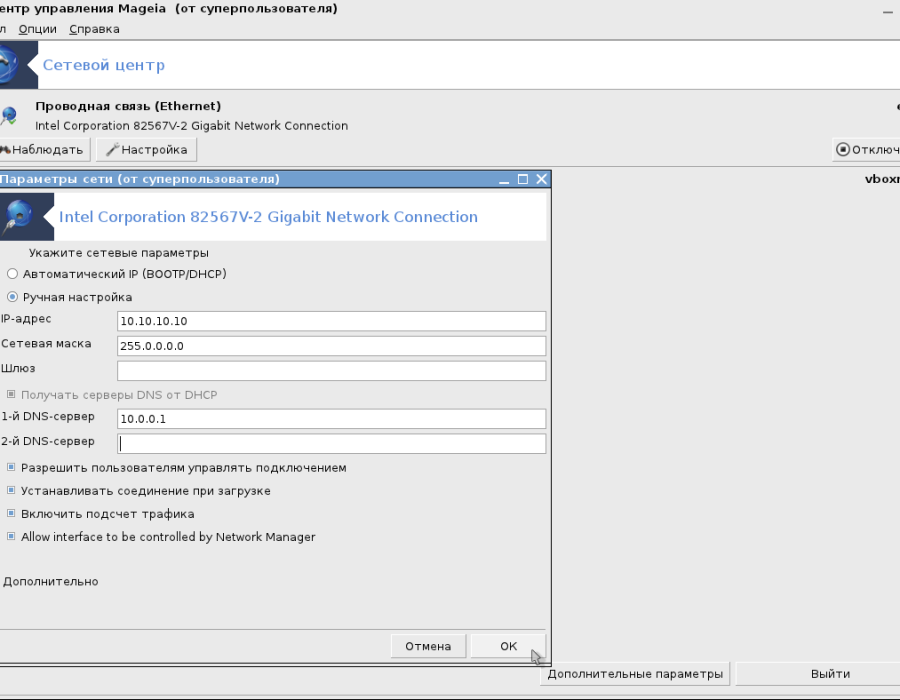
Task: Click the Проводная связь (Ethernet) heading
Action: point(128,106)
